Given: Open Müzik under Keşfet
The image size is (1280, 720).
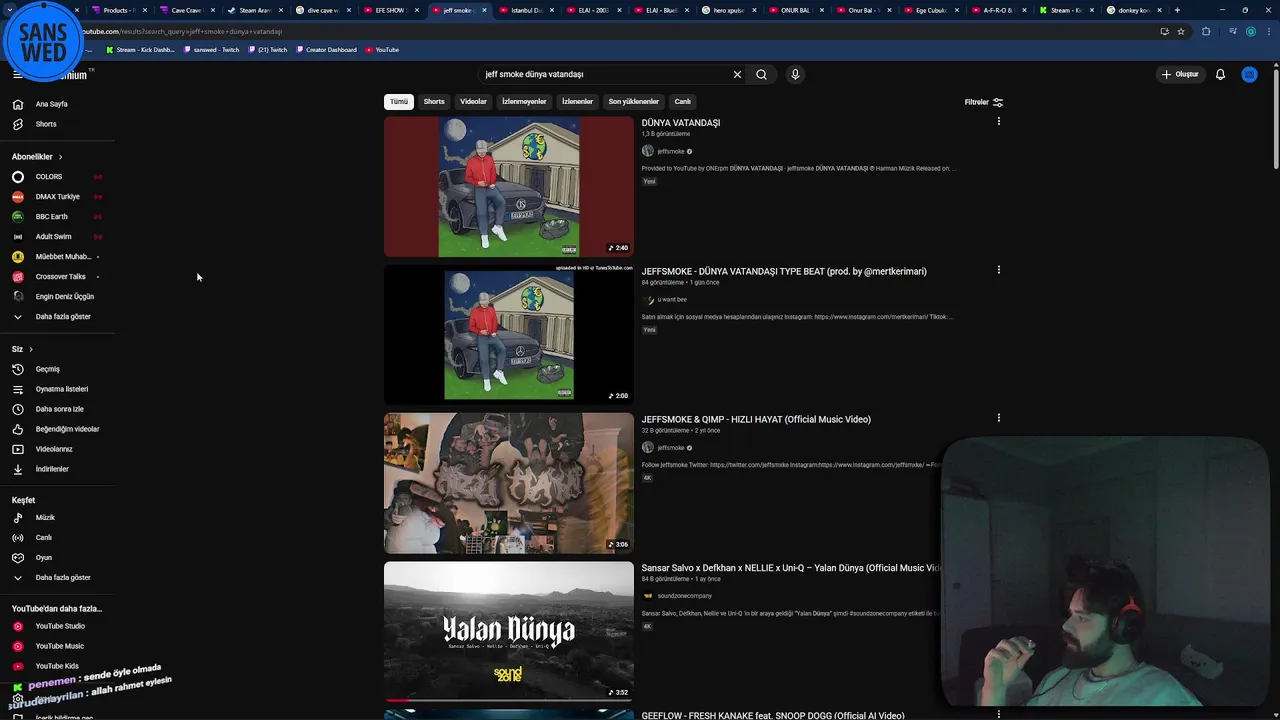Looking at the screenshot, I should 45,518.
